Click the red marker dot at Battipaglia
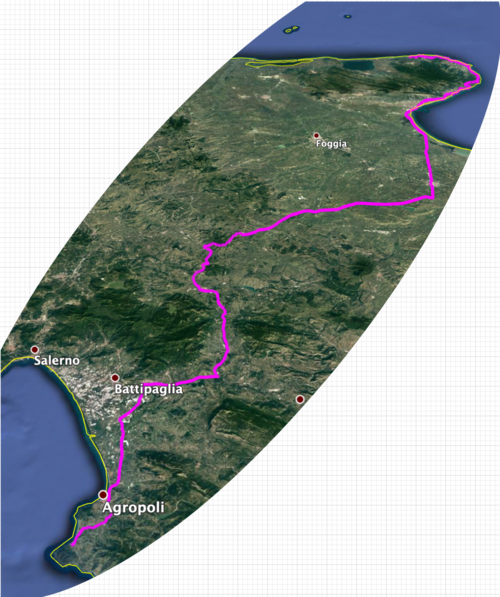Screen dimensions: 500x597 [x=115, y=378]
